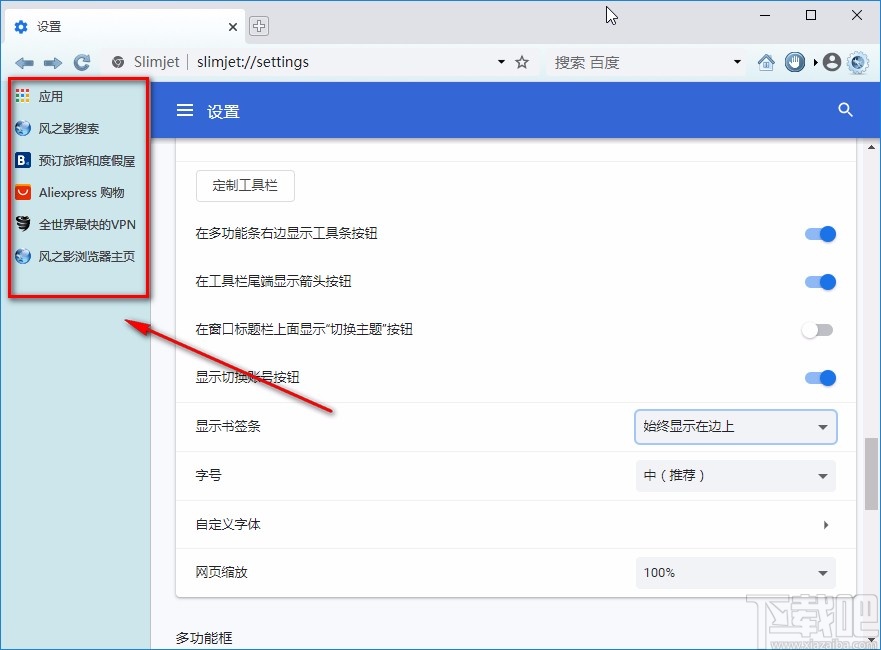Turn off the 显示切换账号按钮 switch
This screenshot has width=881, height=650.
point(820,378)
